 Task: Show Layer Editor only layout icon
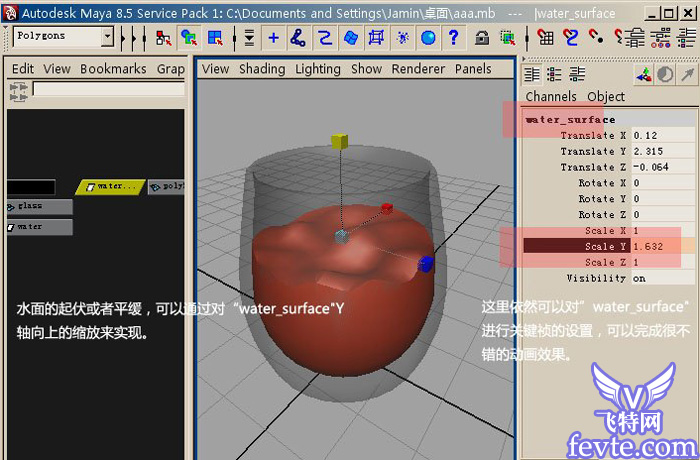coord(554,74)
